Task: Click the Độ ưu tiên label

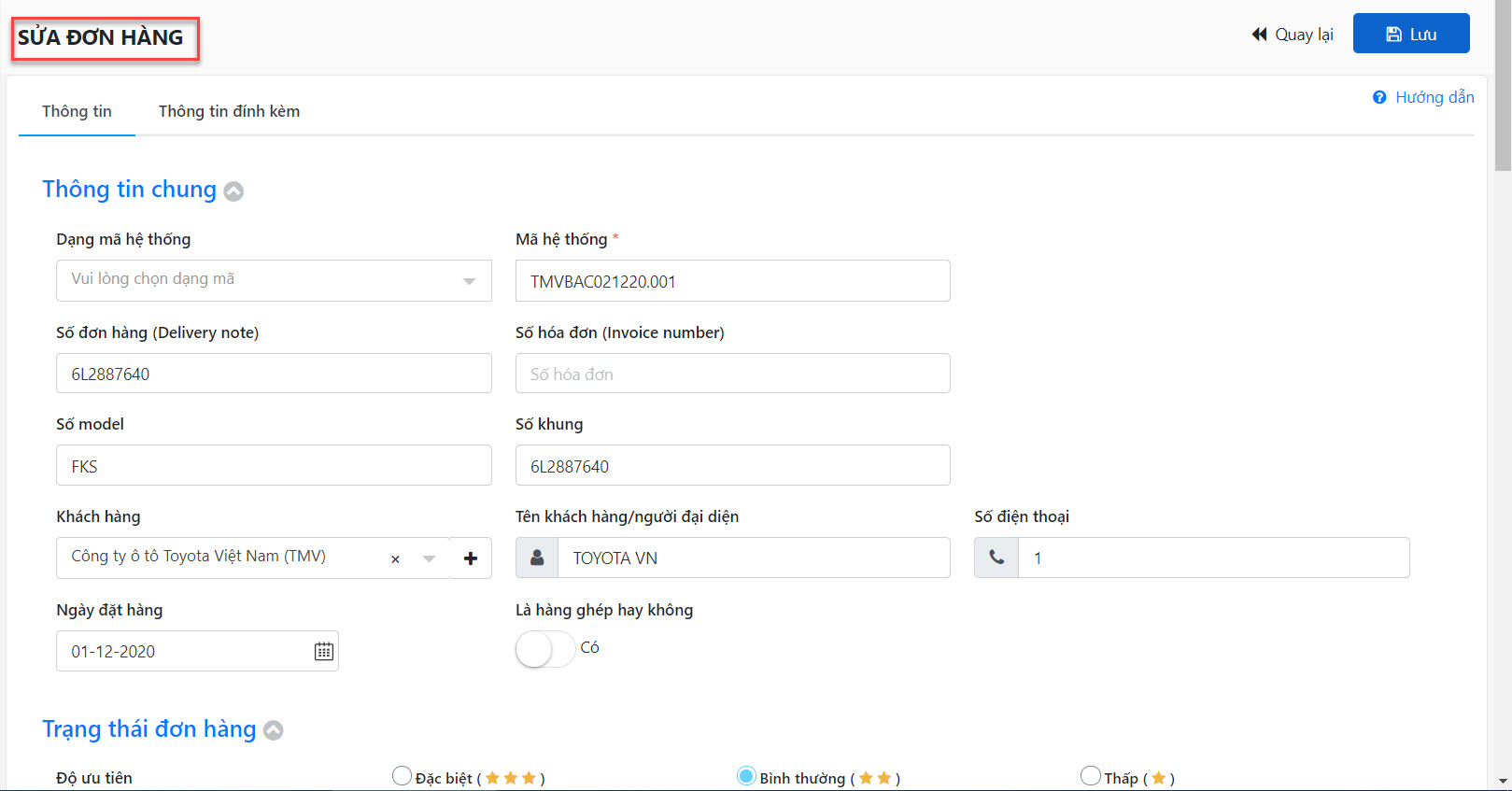Action: point(94,778)
